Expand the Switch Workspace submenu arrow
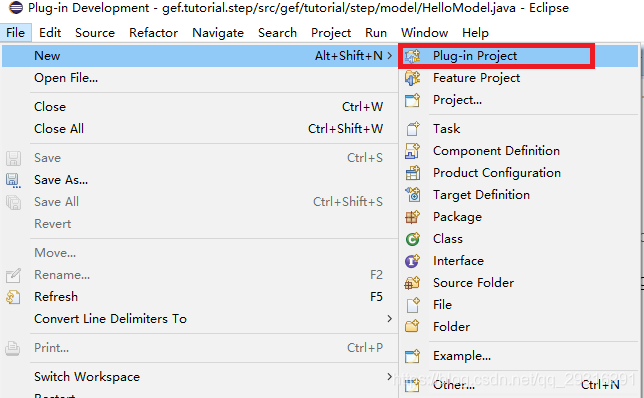Viewport: 644px width, 398px height. click(390, 377)
